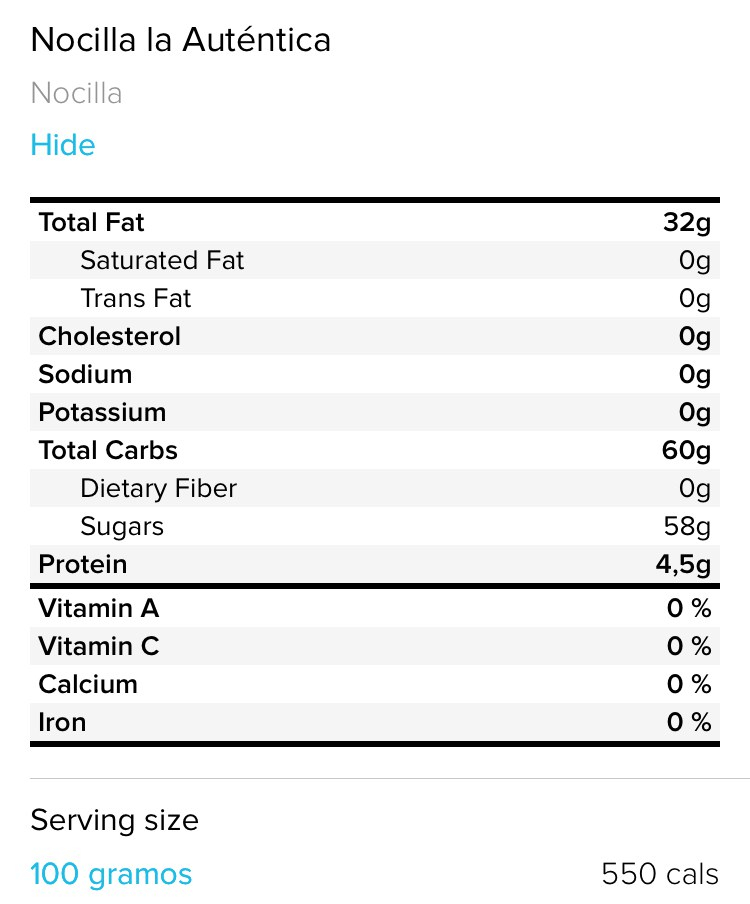Tap the Trans Fat row
The width and height of the screenshot is (750, 904).
tap(374, 298)
